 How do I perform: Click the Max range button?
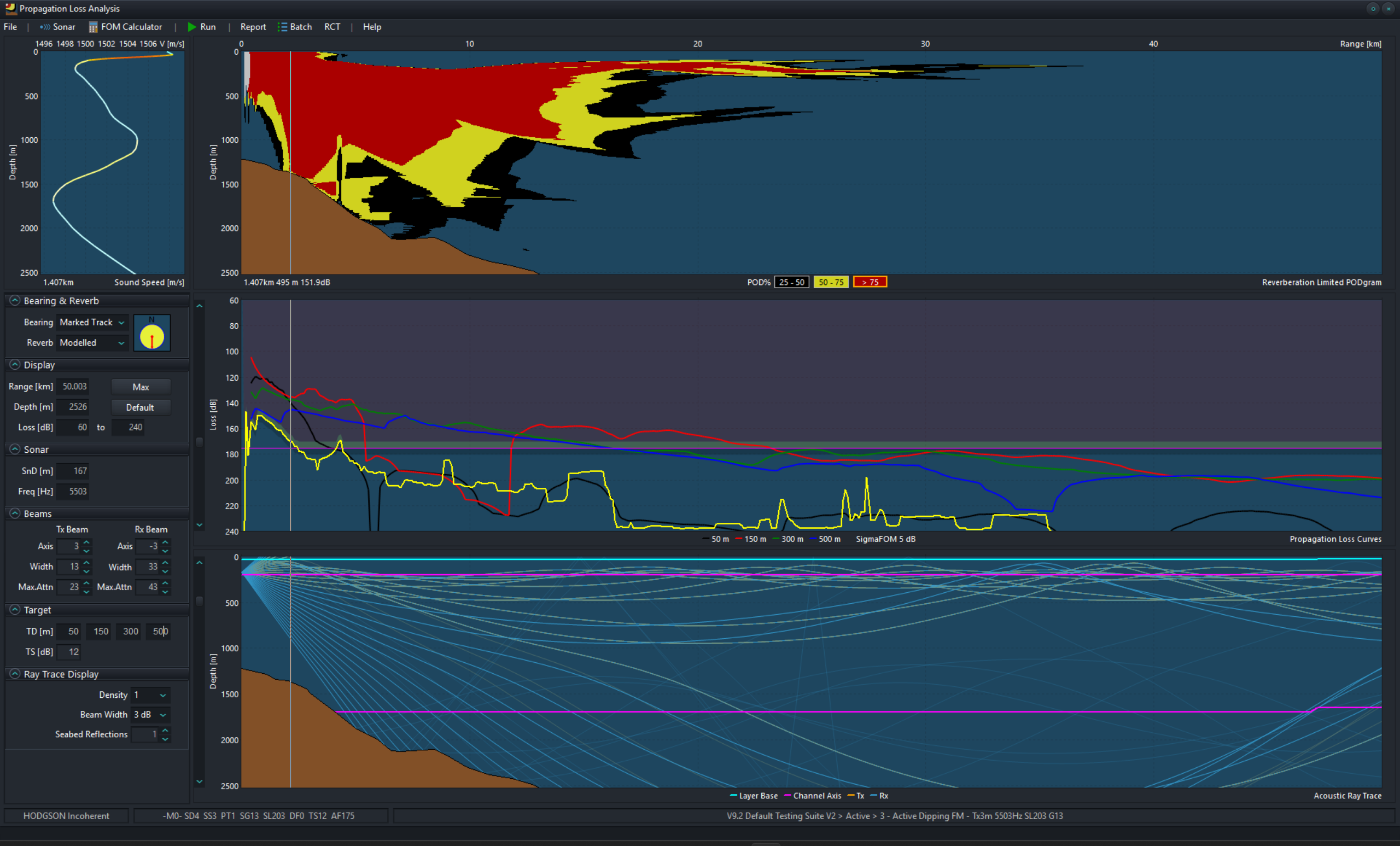click(x=141, y=387)
